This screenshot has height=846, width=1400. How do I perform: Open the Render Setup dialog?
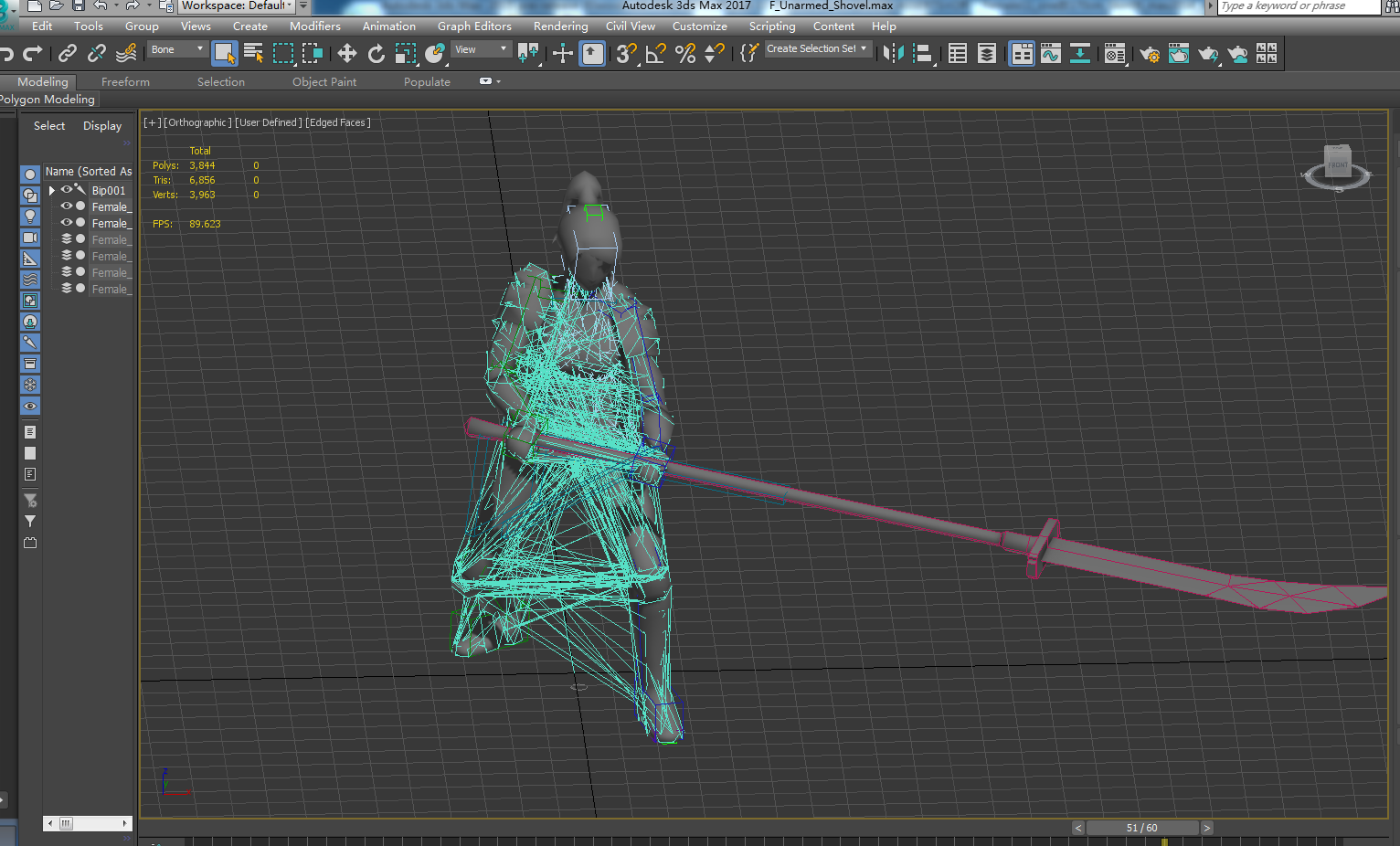point(1150,54)
